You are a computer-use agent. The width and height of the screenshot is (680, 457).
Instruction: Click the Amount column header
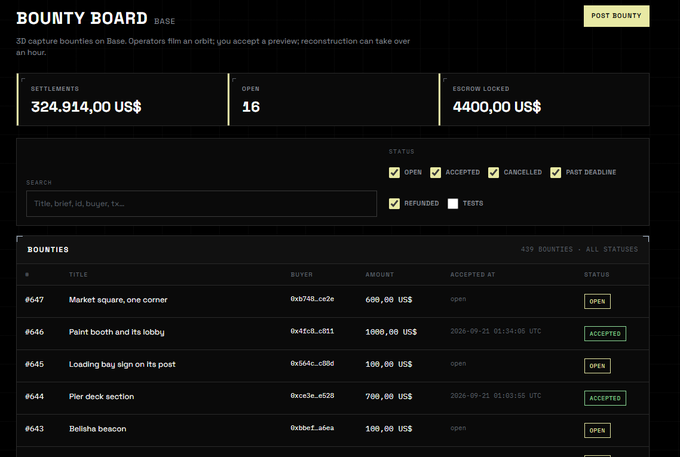tap(379, 274)
